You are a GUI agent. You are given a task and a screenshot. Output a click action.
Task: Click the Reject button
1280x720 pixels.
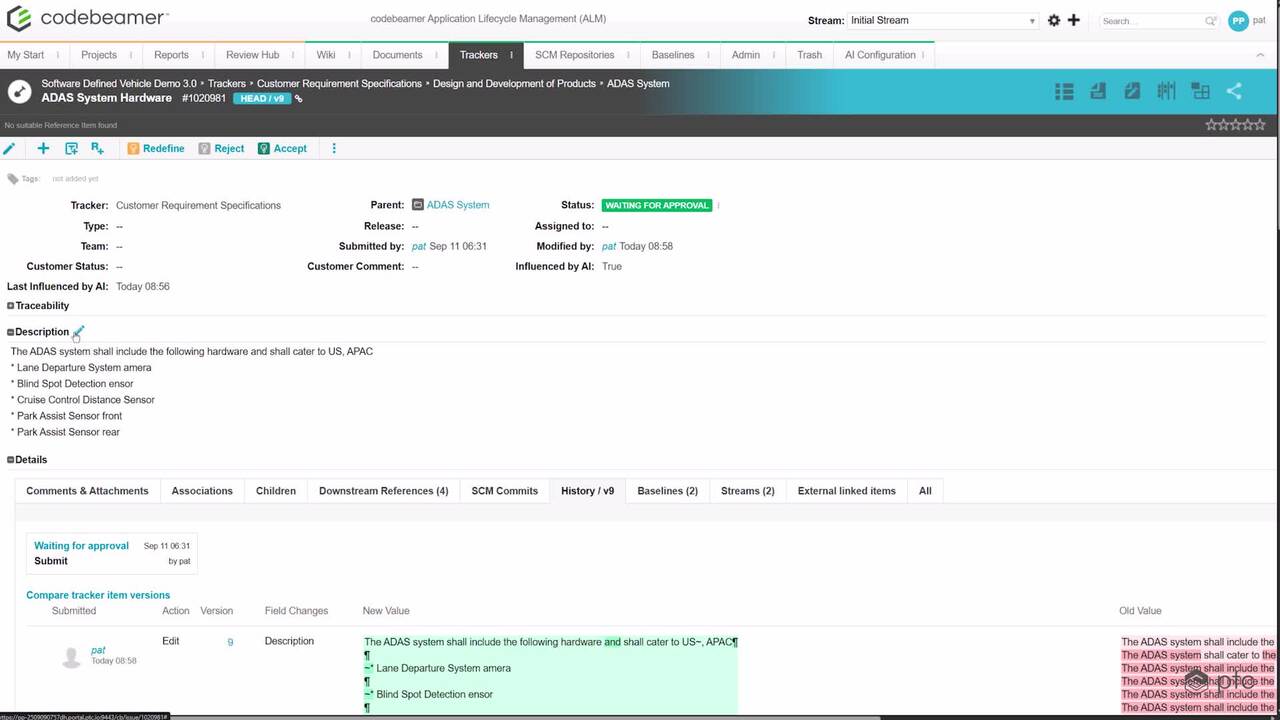(x=221, y=148)
